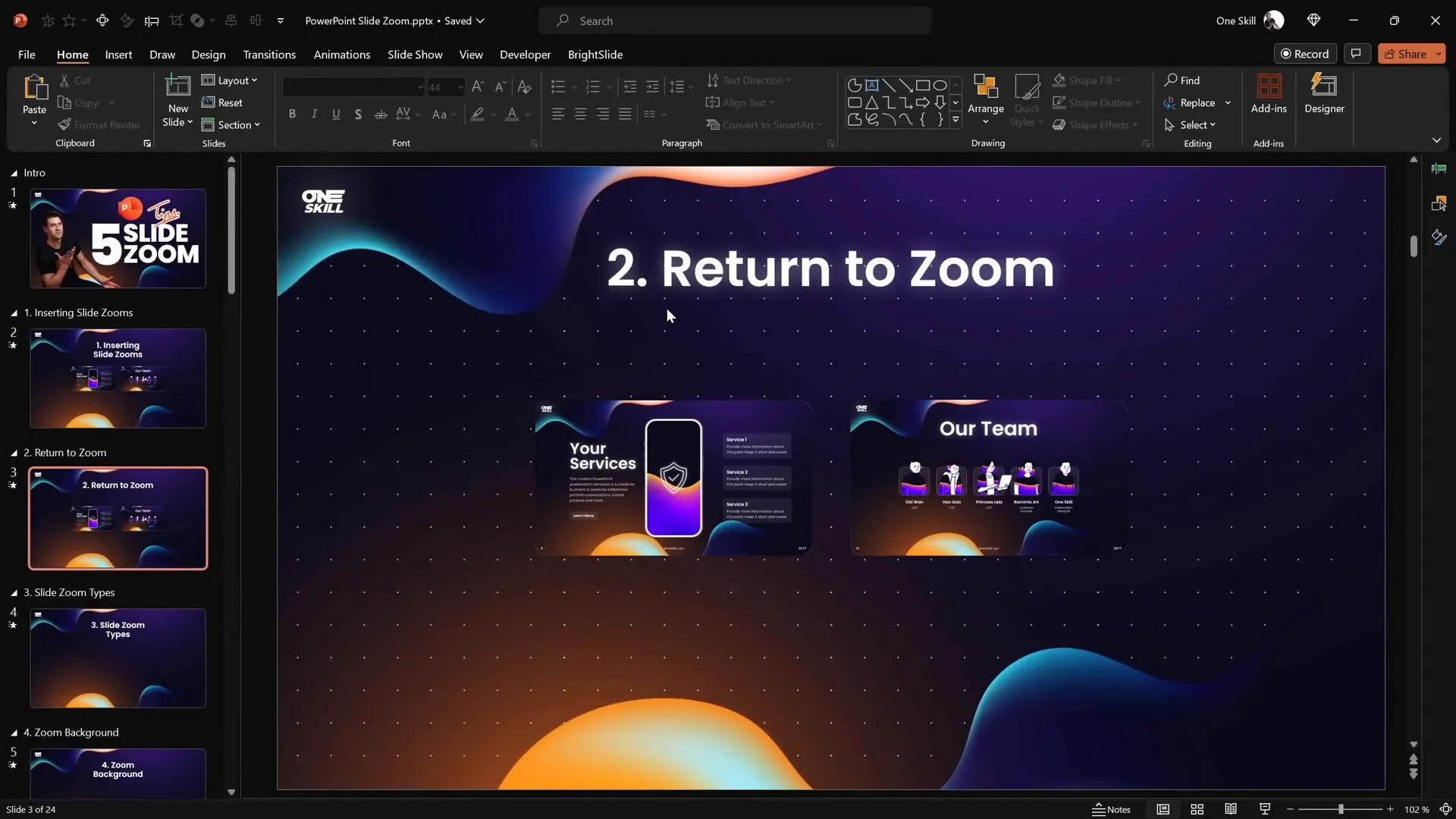The width and height of the screenshot is (1456, 819).
Task: Select the 3. Slide Zoom Types thumbnail
Action: click(x=118, y=658)
